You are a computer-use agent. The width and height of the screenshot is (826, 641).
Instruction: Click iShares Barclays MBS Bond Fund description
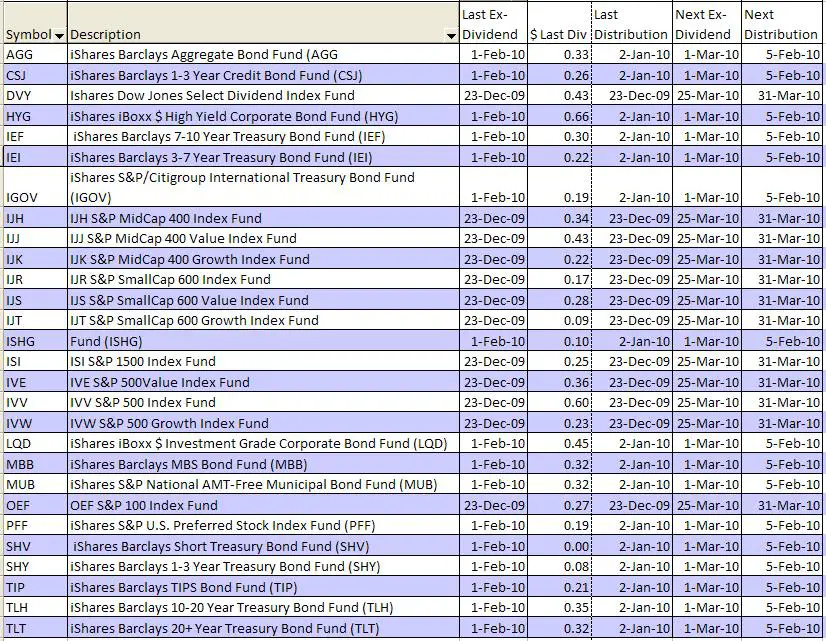pyautogui.click(x=263, y=464)
